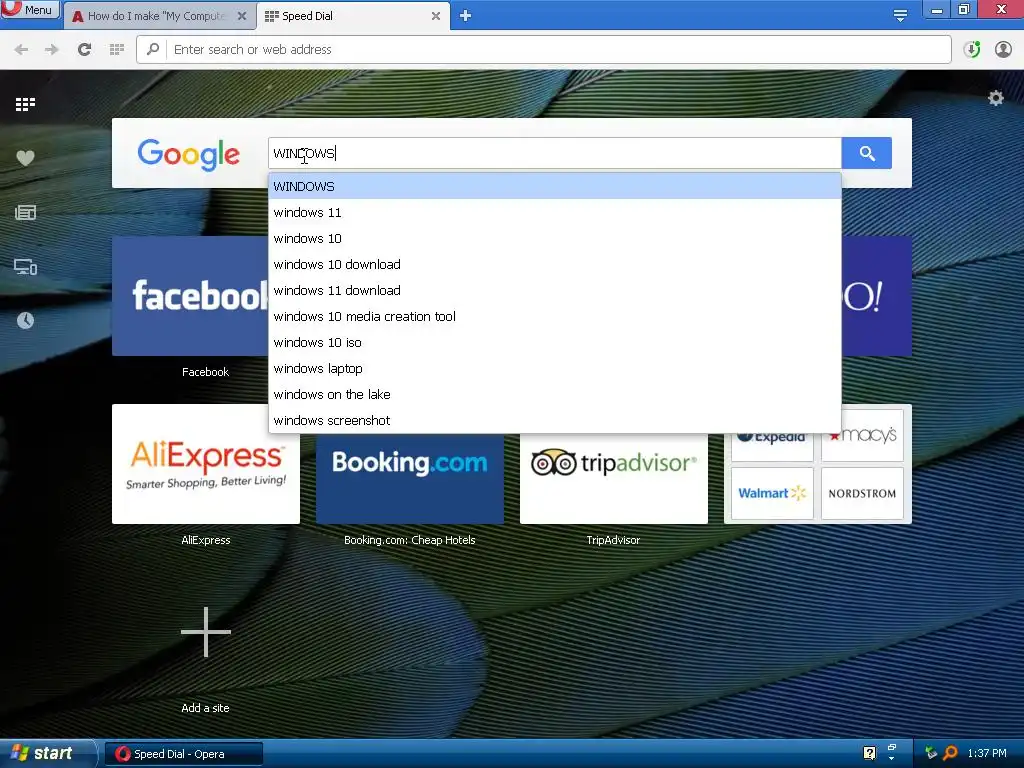Choose the "windows 10" suggestion

pyautogui.click(x=554, y=238)
